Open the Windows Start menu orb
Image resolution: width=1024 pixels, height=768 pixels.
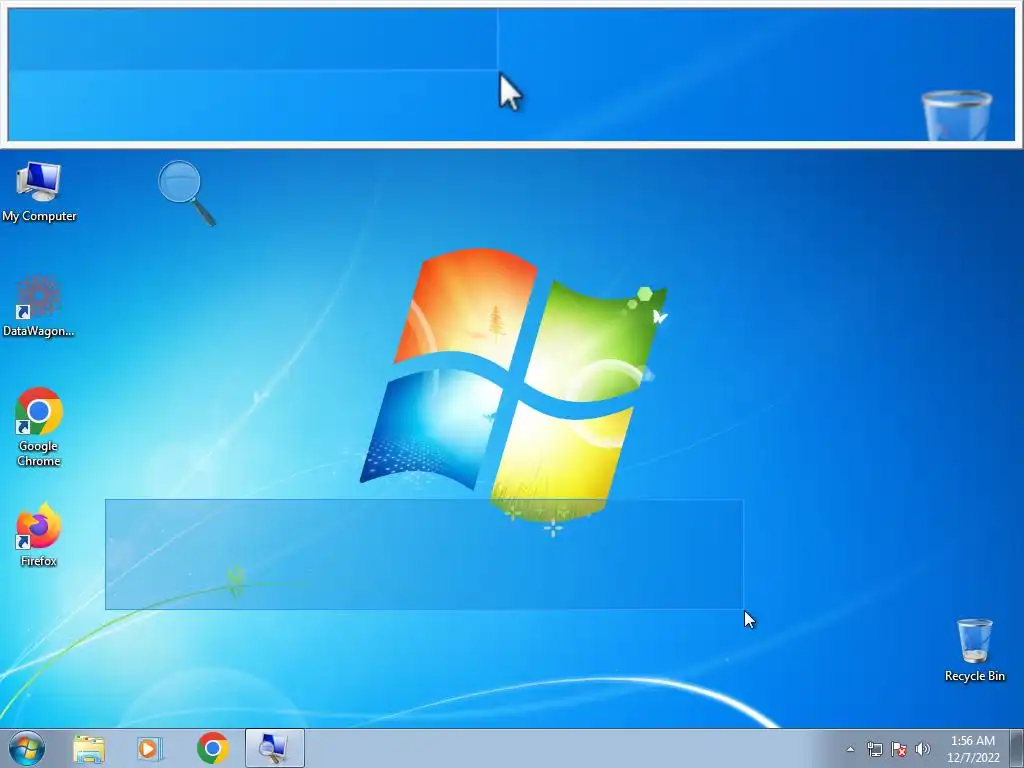(27, 748)
